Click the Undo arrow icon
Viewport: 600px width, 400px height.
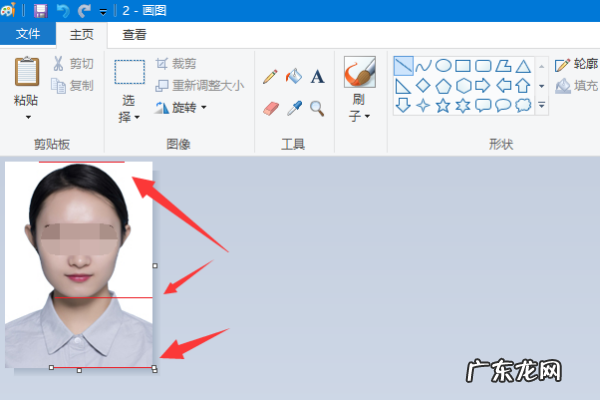pyautogui.click(x=64, y=11)
